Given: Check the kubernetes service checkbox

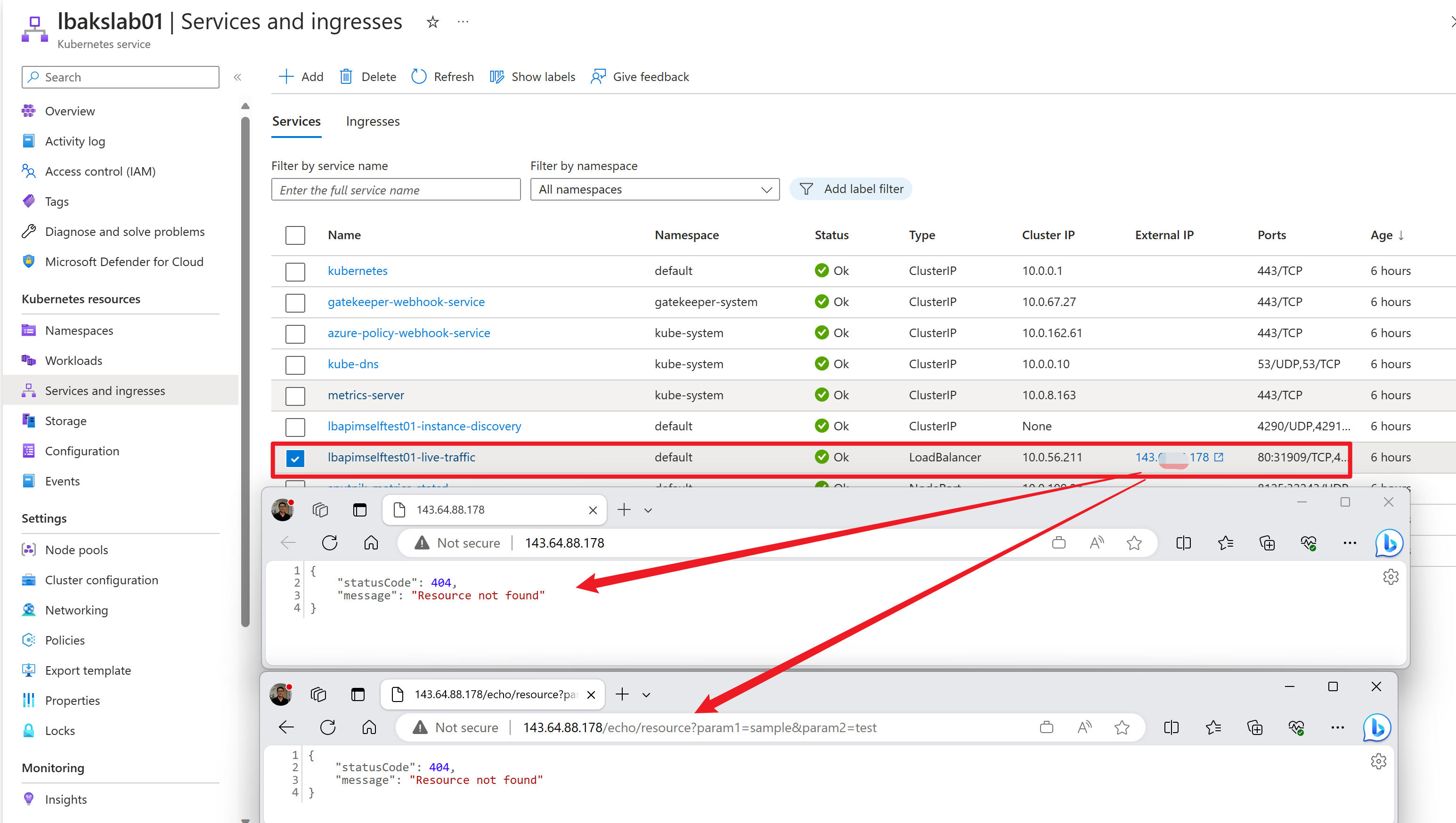Looking at the screenshot, I should coord(295,271).
